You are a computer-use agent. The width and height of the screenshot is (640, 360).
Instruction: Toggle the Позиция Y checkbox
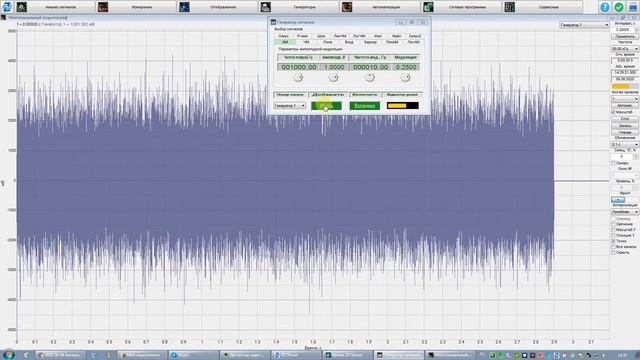(614, 236)
